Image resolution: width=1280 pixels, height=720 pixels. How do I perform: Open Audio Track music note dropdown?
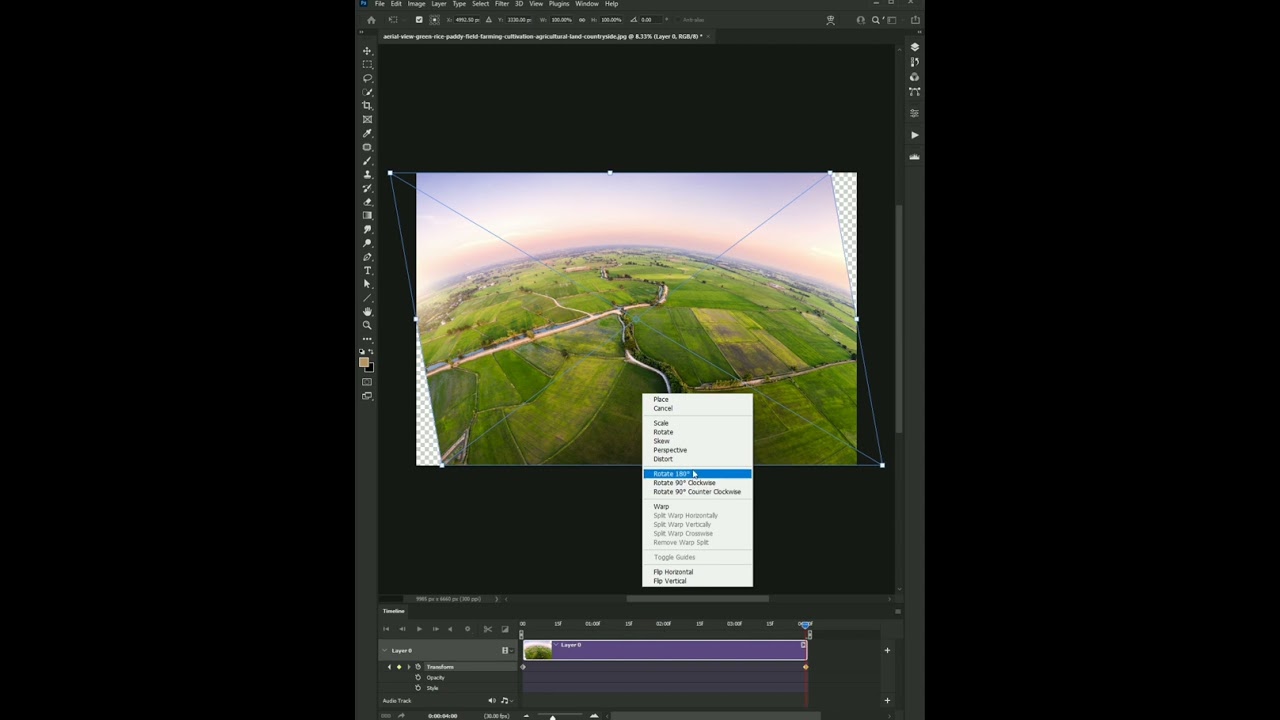(506, 700)
